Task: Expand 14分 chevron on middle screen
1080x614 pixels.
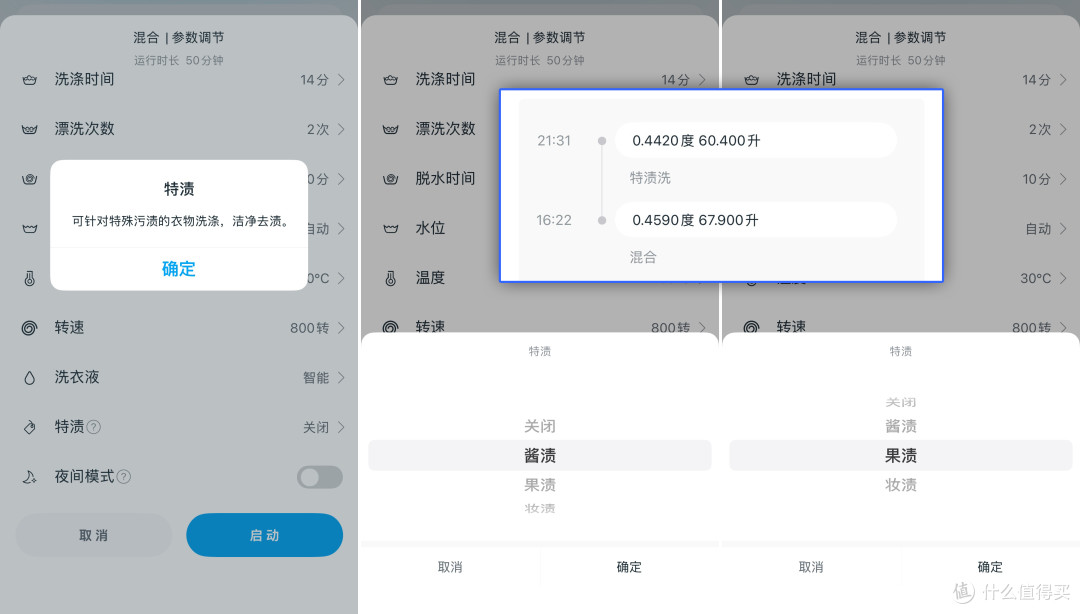Action: pos(702,80)
